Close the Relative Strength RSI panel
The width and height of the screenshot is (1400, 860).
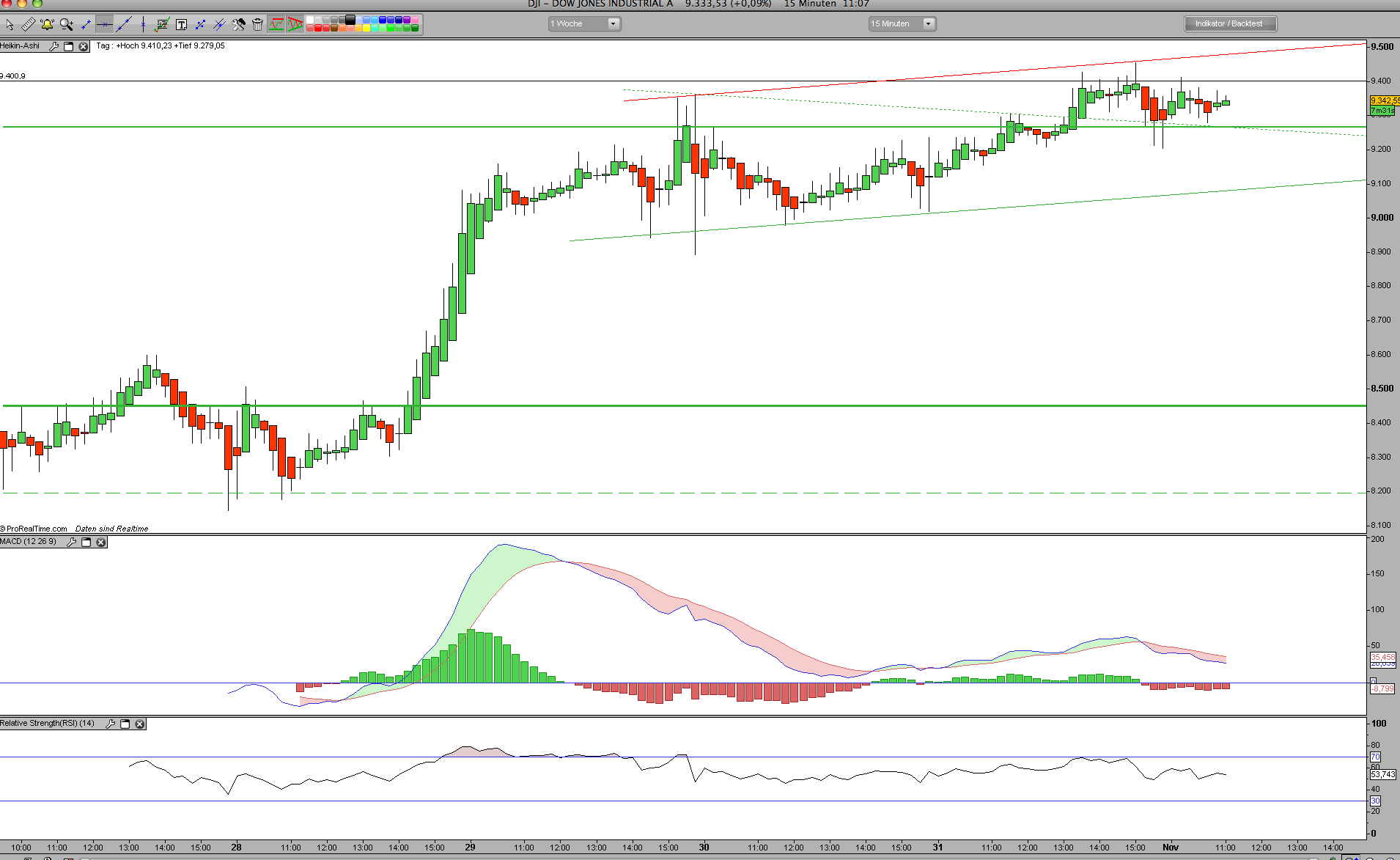140,724
